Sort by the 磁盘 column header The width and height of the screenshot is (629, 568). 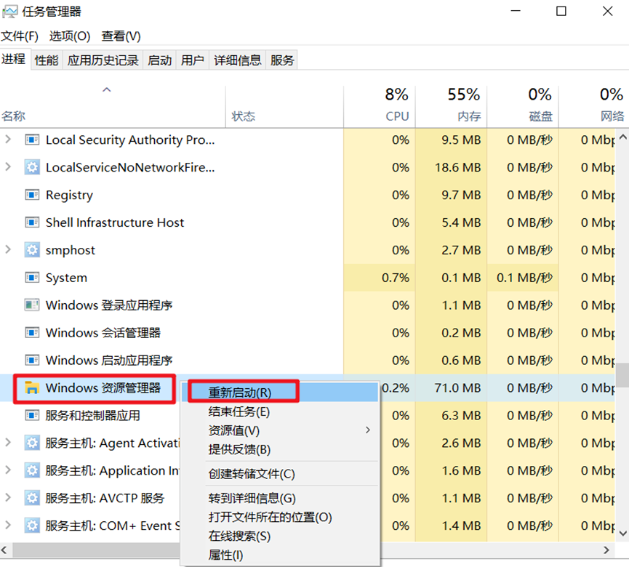(x=523, y=106)
